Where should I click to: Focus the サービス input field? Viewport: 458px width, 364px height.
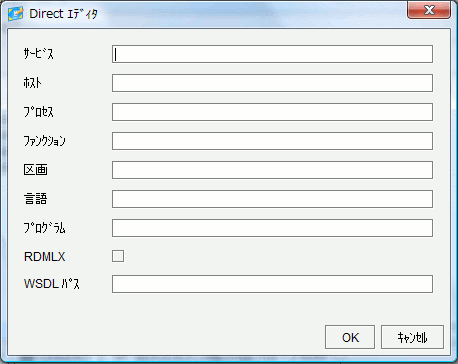click(x=272, y=54)
